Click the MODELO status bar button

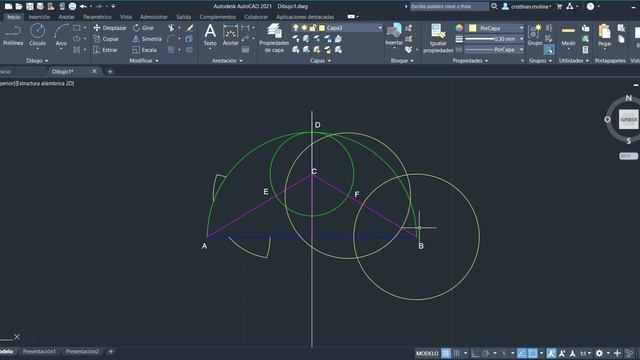[x=427, y=353]
